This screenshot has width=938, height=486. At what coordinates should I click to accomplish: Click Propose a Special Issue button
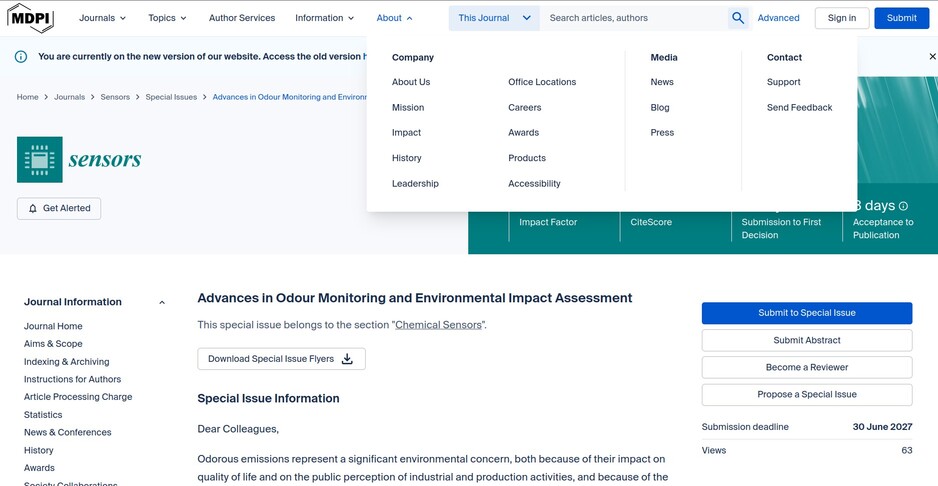coord(806,395)
